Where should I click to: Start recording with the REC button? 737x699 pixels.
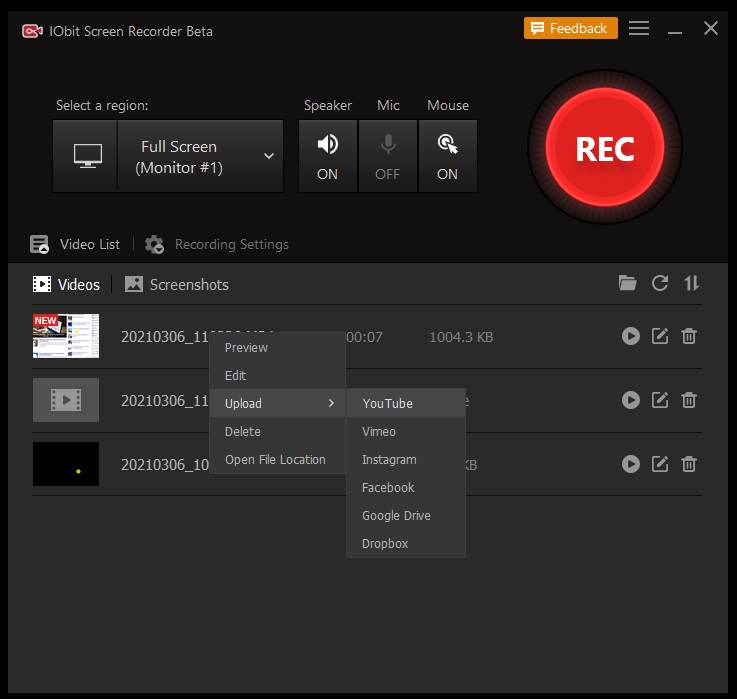coord(604,147)
